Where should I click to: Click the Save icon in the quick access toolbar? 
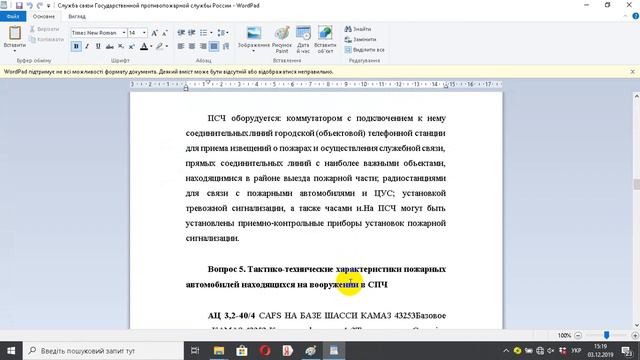tap(19, 5)
